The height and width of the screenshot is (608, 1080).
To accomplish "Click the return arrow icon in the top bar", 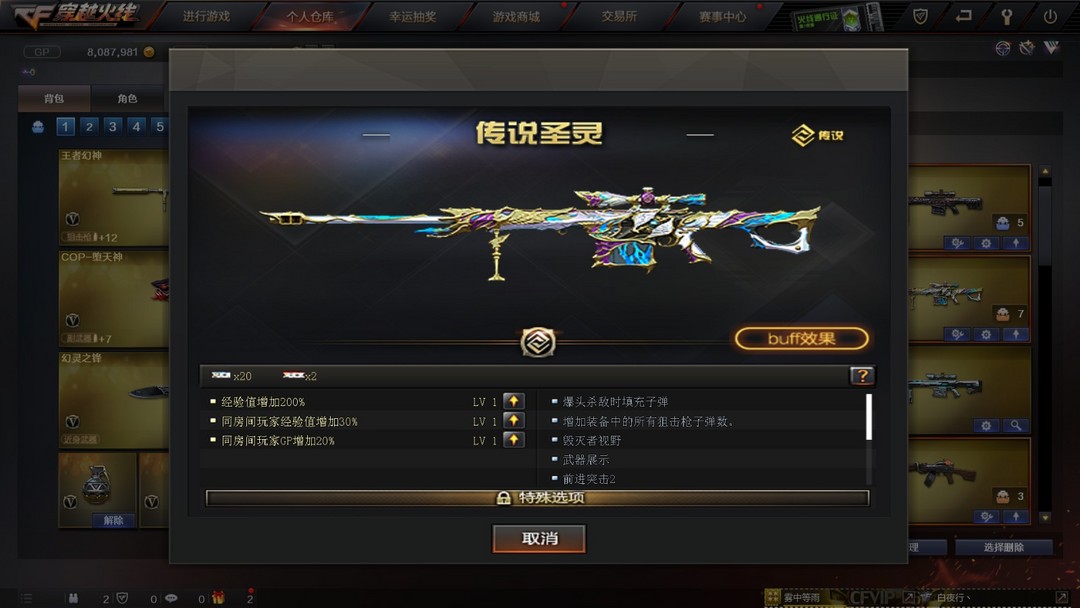I will click(964, 17).
